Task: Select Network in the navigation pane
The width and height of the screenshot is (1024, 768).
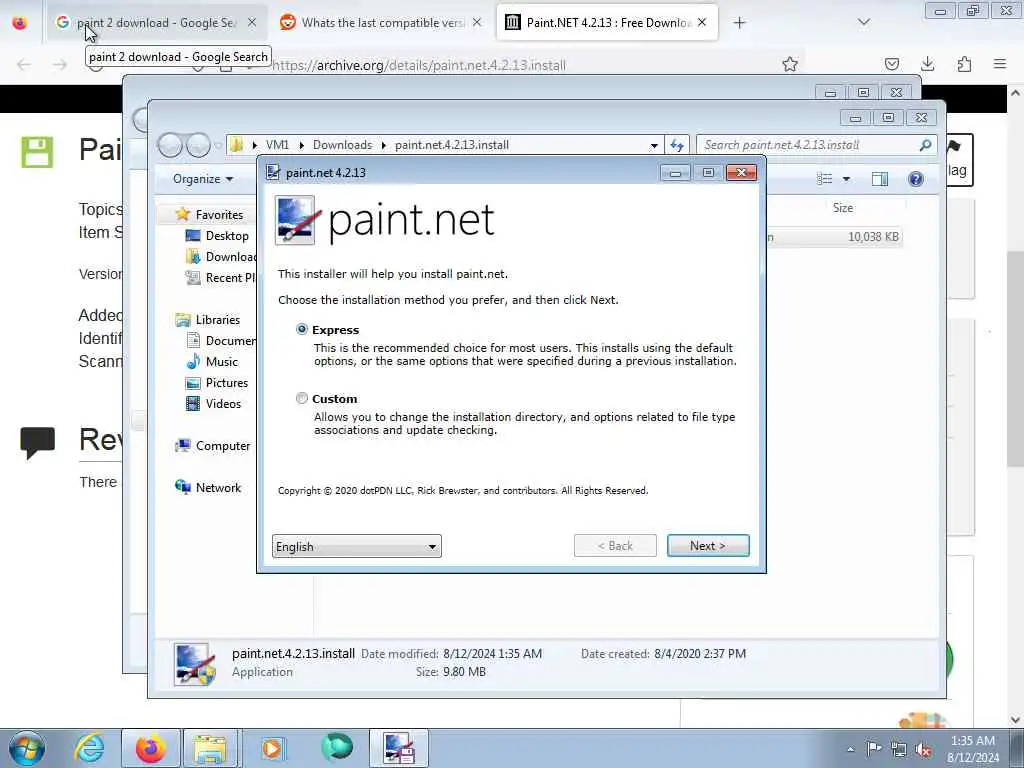Action: 218,488
